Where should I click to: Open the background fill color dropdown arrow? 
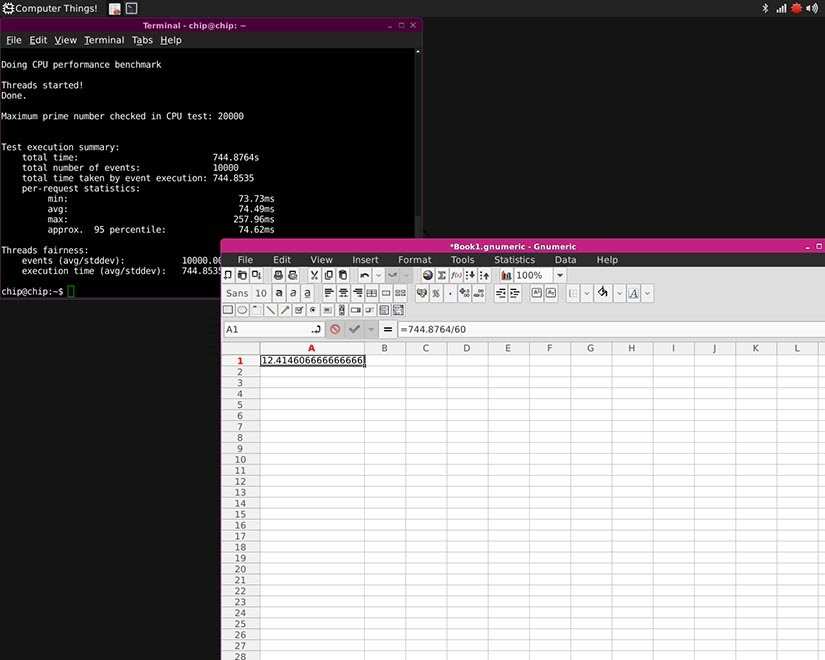pos(615,293)
